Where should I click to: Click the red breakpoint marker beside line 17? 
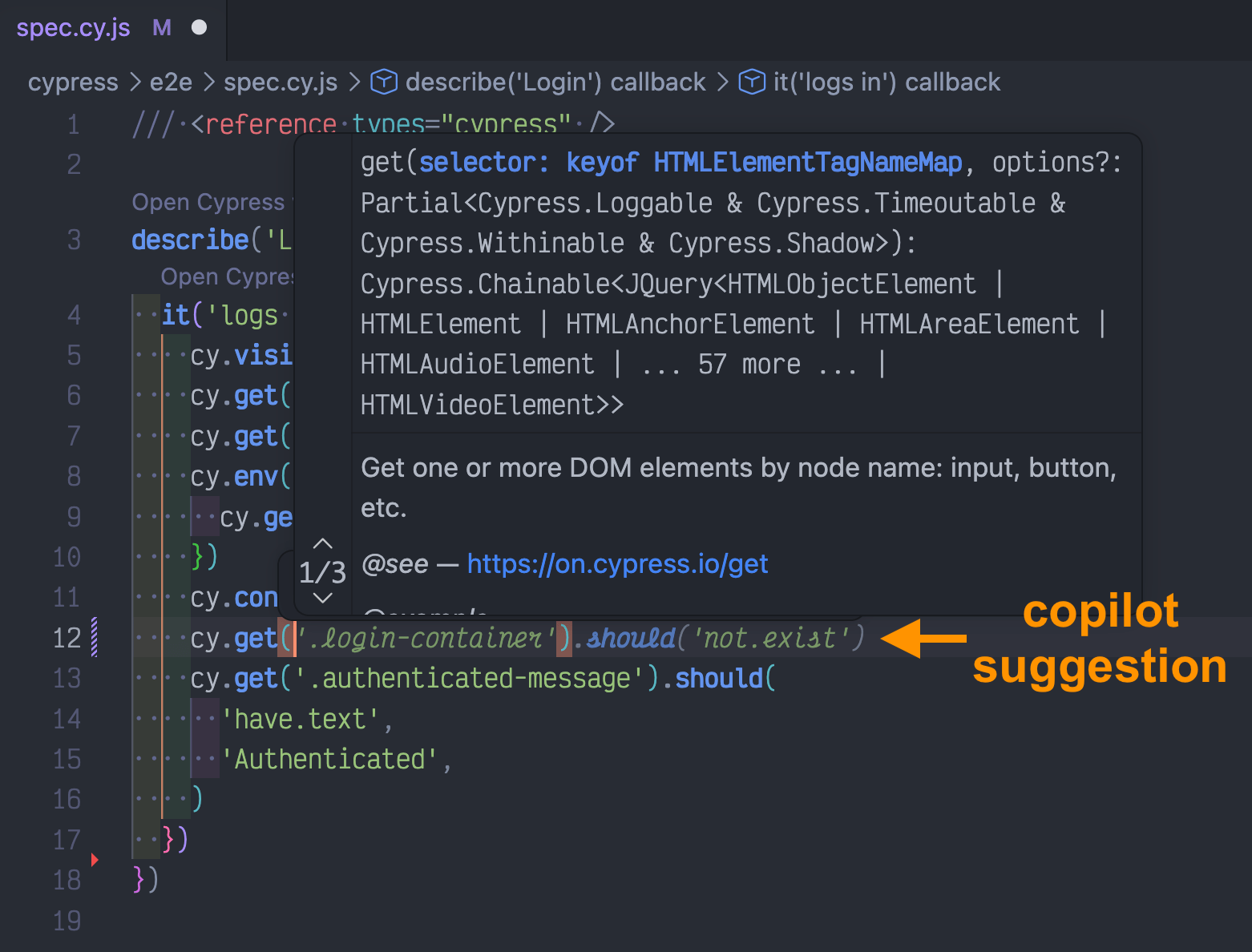point(95,858)
